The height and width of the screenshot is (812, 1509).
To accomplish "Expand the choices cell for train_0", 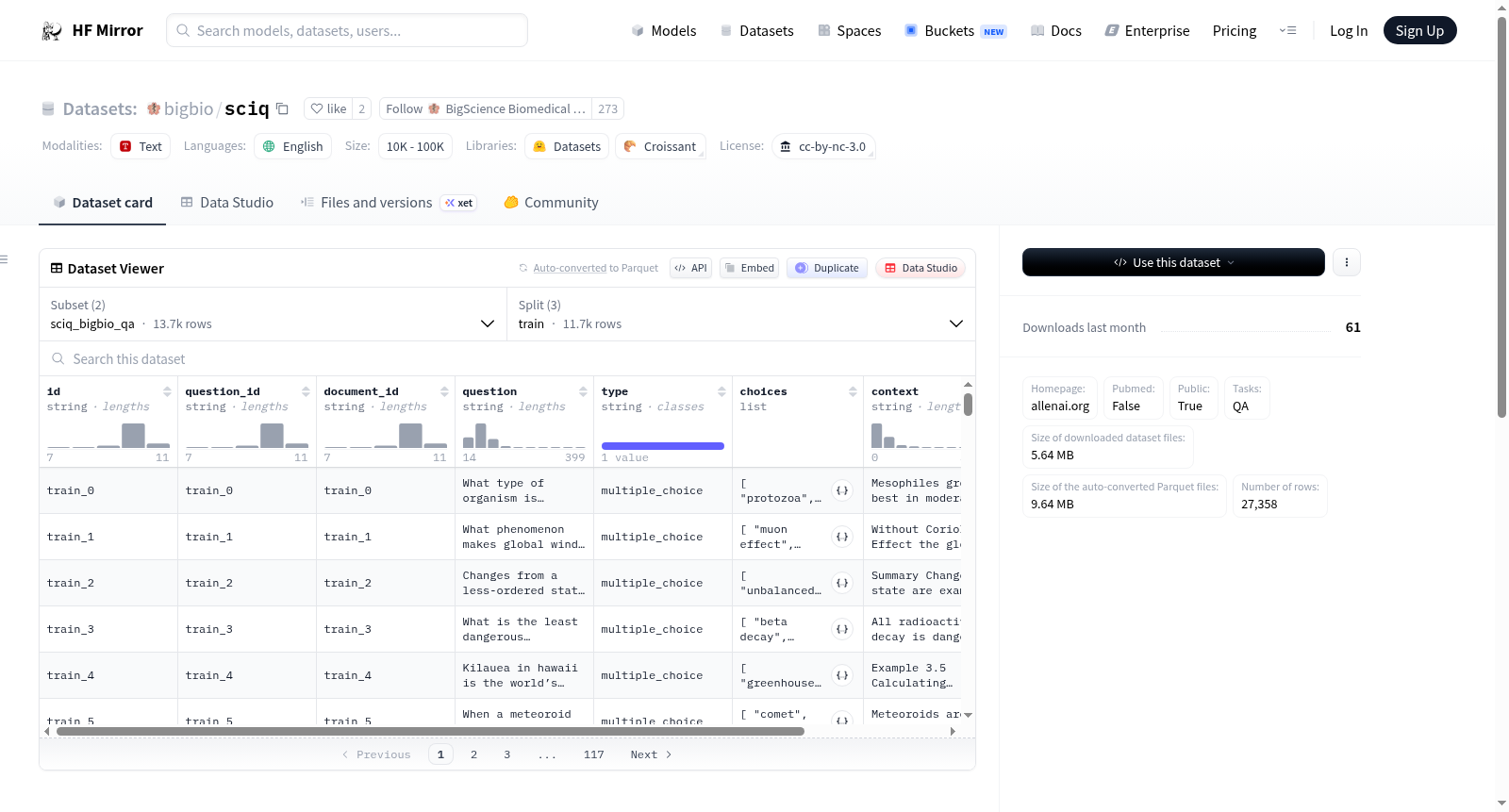I will point(842,490).
